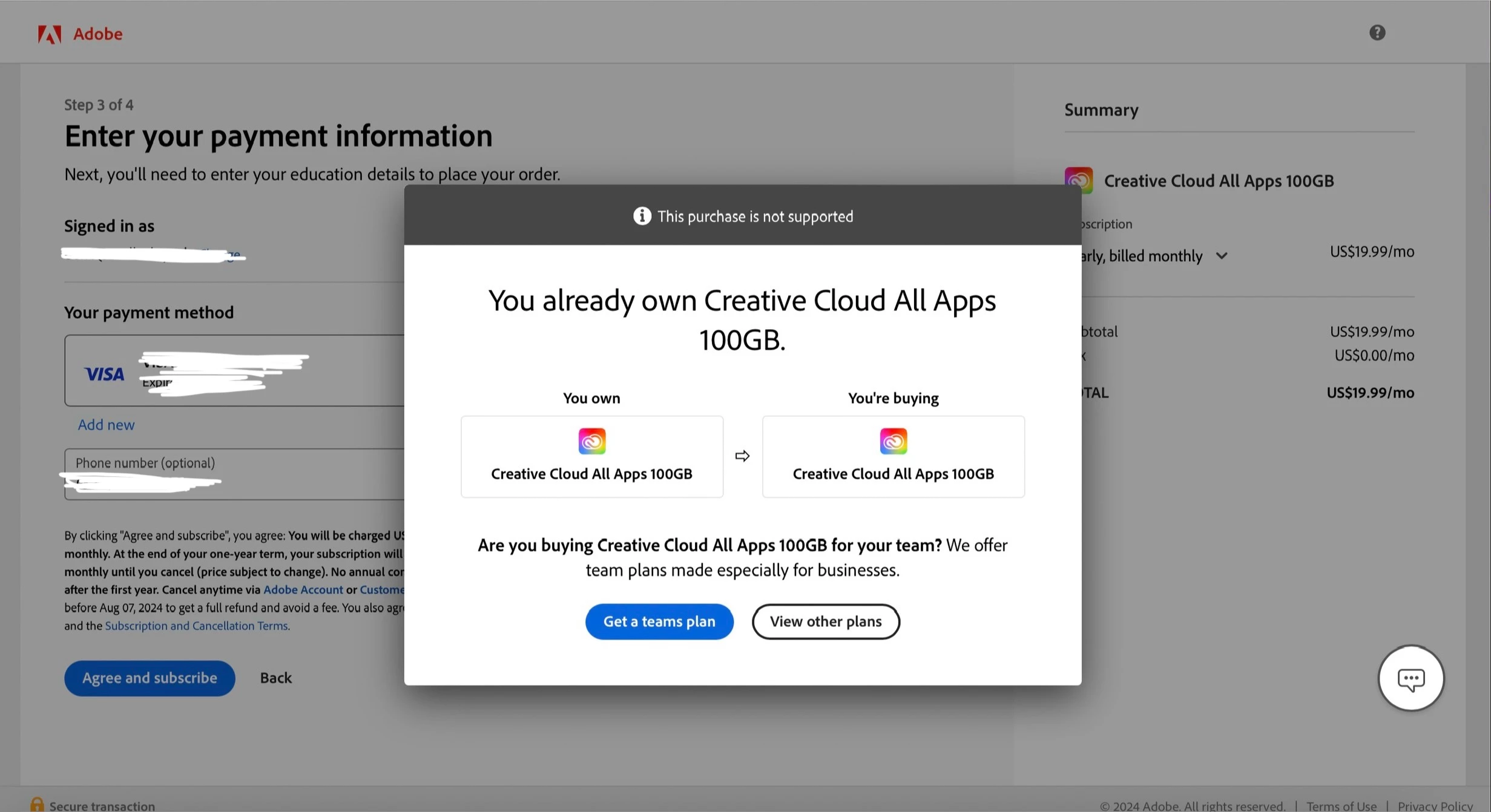Open the Adobe Account link
1491x812 pixels.
pos(303,589)
